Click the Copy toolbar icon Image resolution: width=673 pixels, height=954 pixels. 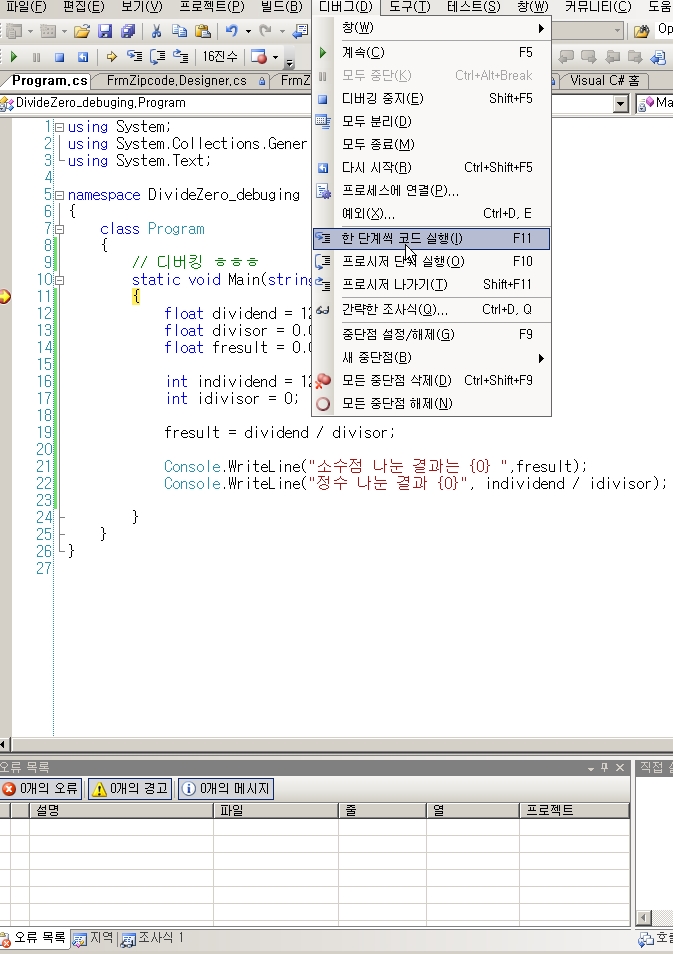(179, 31)
